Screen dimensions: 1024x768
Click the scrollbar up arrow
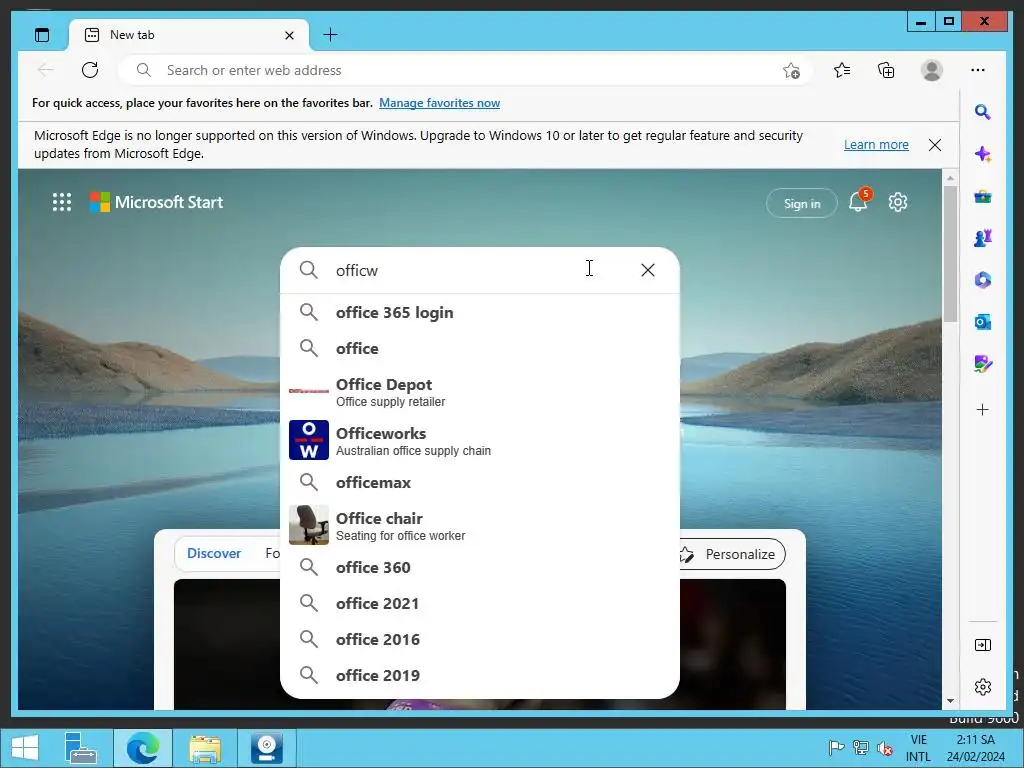(x=950, y=178)
